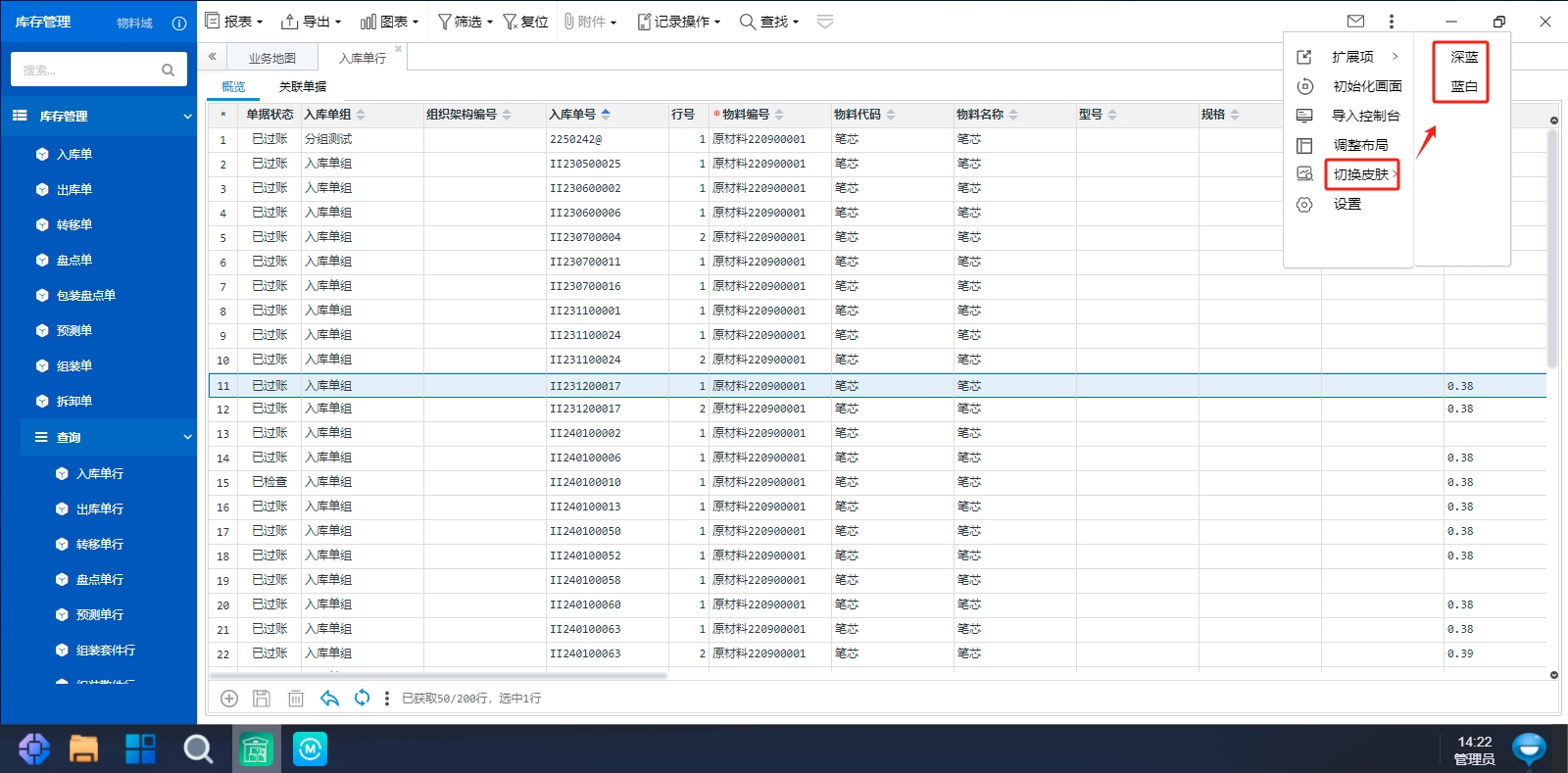
Task: Click 调整布局 menu item
Action: [x=1348, y=145]
